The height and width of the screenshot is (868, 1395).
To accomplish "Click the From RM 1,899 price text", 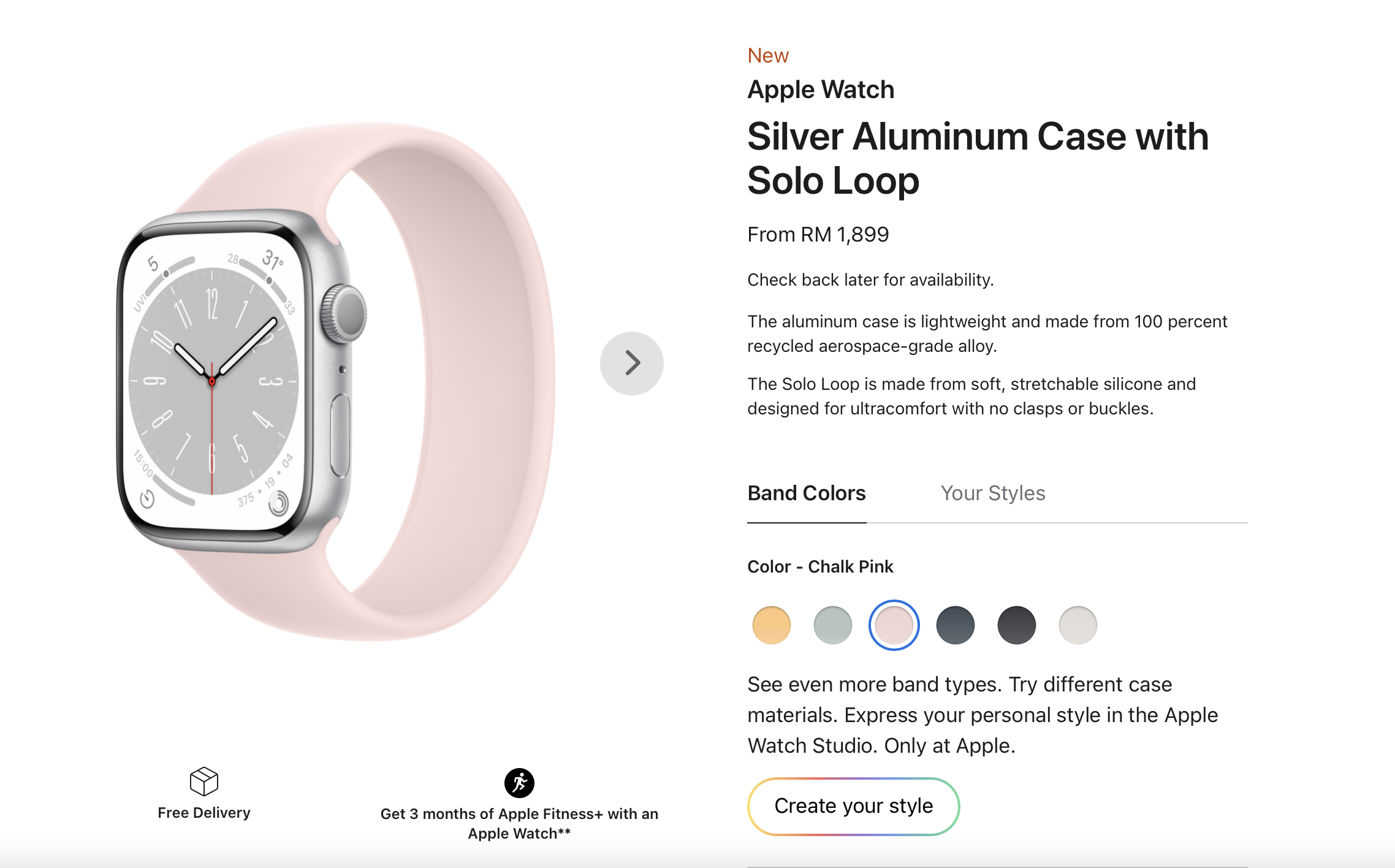I will (x=818, y=234).
